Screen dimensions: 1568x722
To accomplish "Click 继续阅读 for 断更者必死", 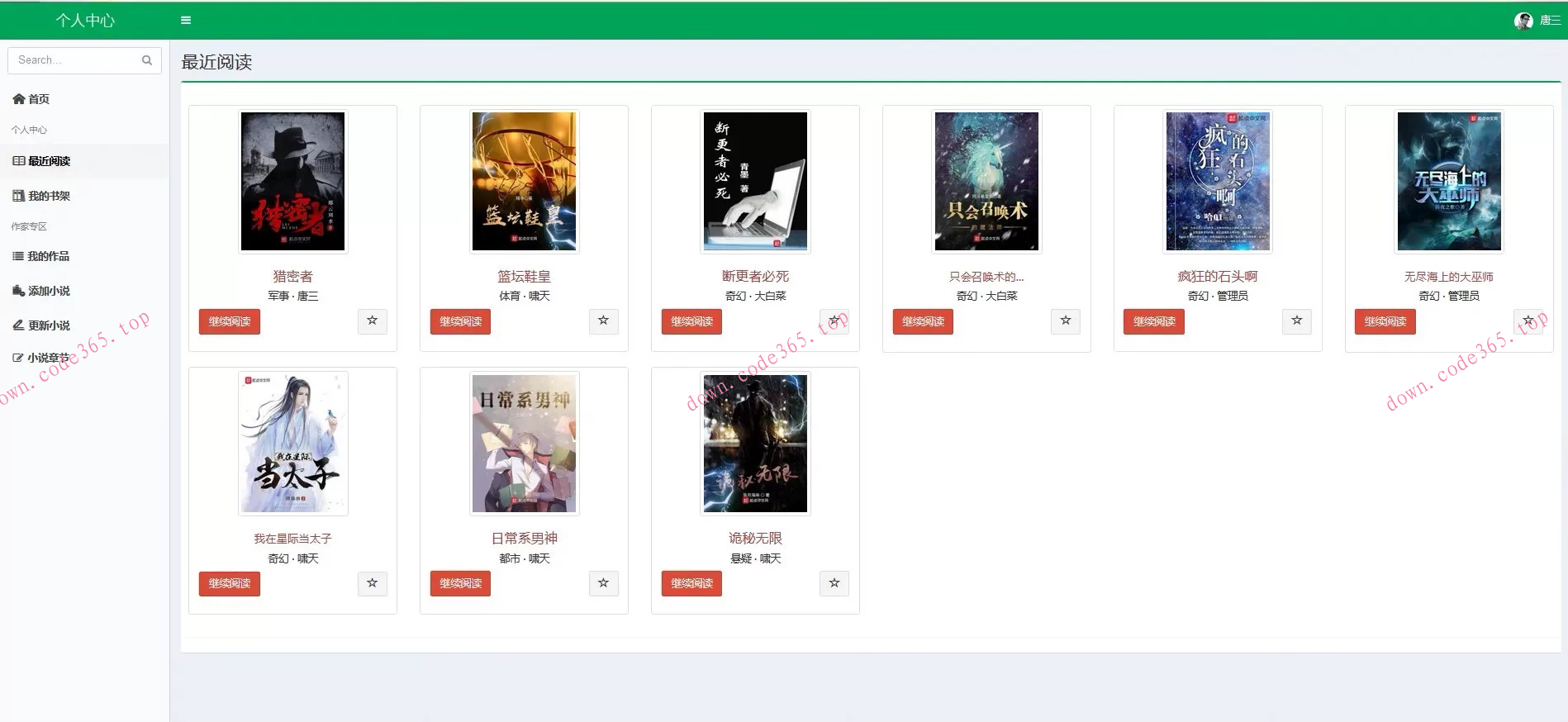I will pos(691,321).
